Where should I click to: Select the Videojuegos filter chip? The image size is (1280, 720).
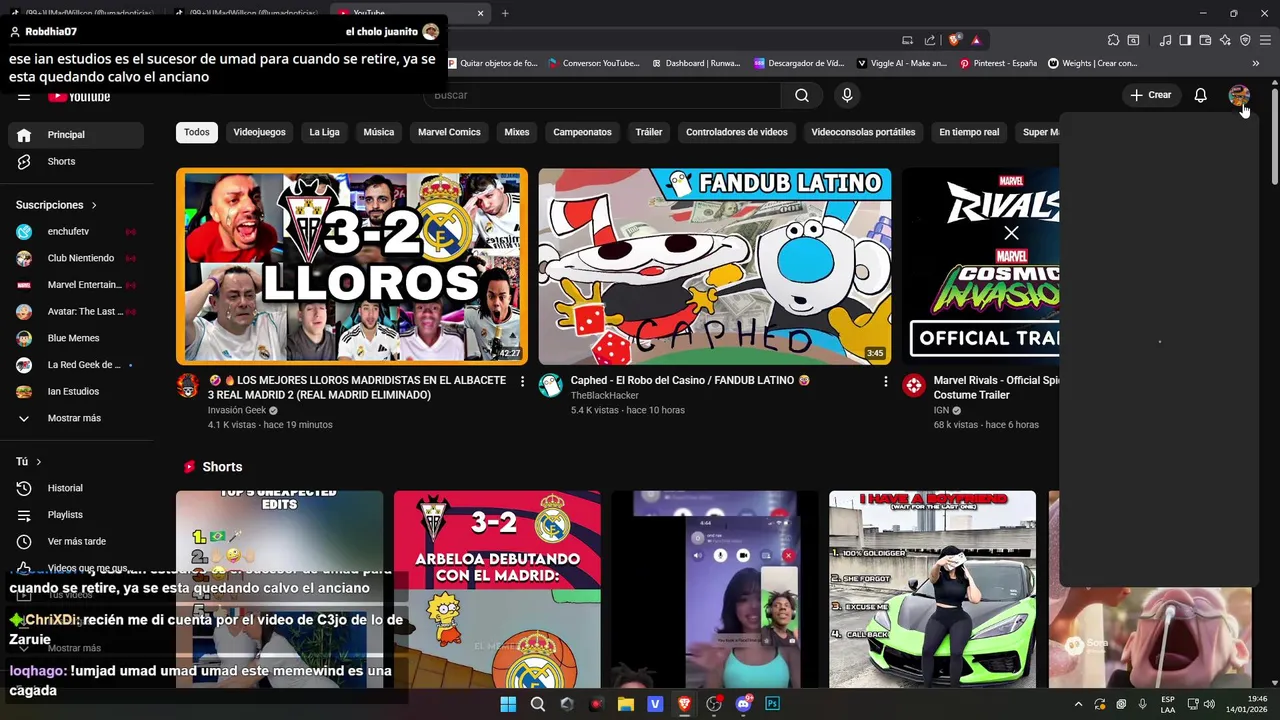[x=259, y=132]
